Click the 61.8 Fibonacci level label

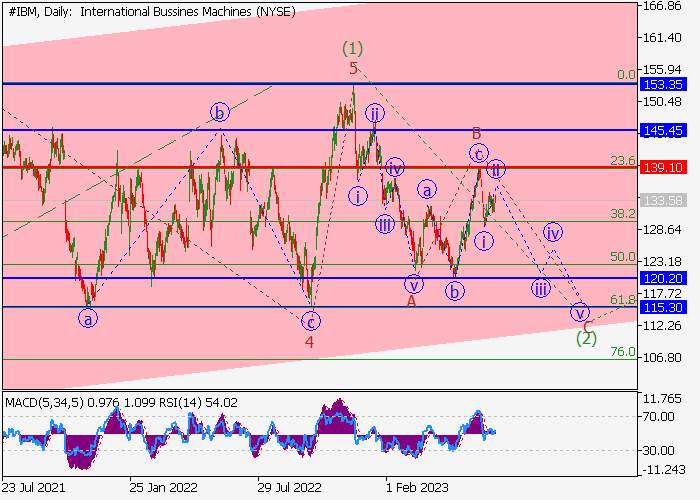[x=623, y=300]
